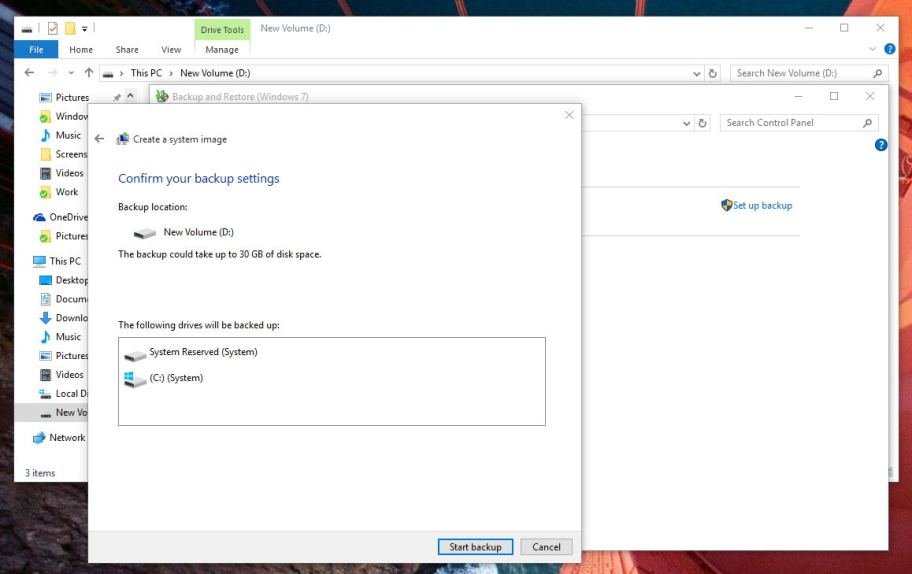Click the Search New Volume (D:) box

coord(800,73)
